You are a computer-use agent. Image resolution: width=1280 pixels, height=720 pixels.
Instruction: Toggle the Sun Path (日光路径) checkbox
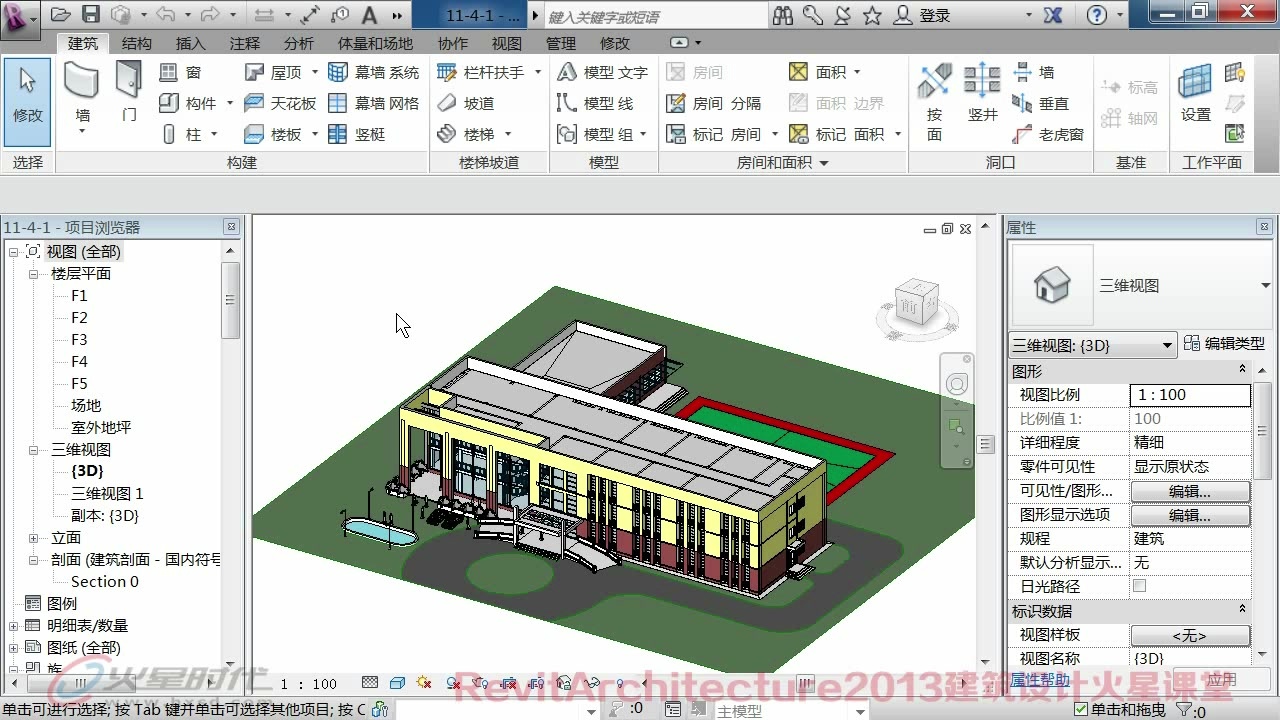tap(1139, 586)
